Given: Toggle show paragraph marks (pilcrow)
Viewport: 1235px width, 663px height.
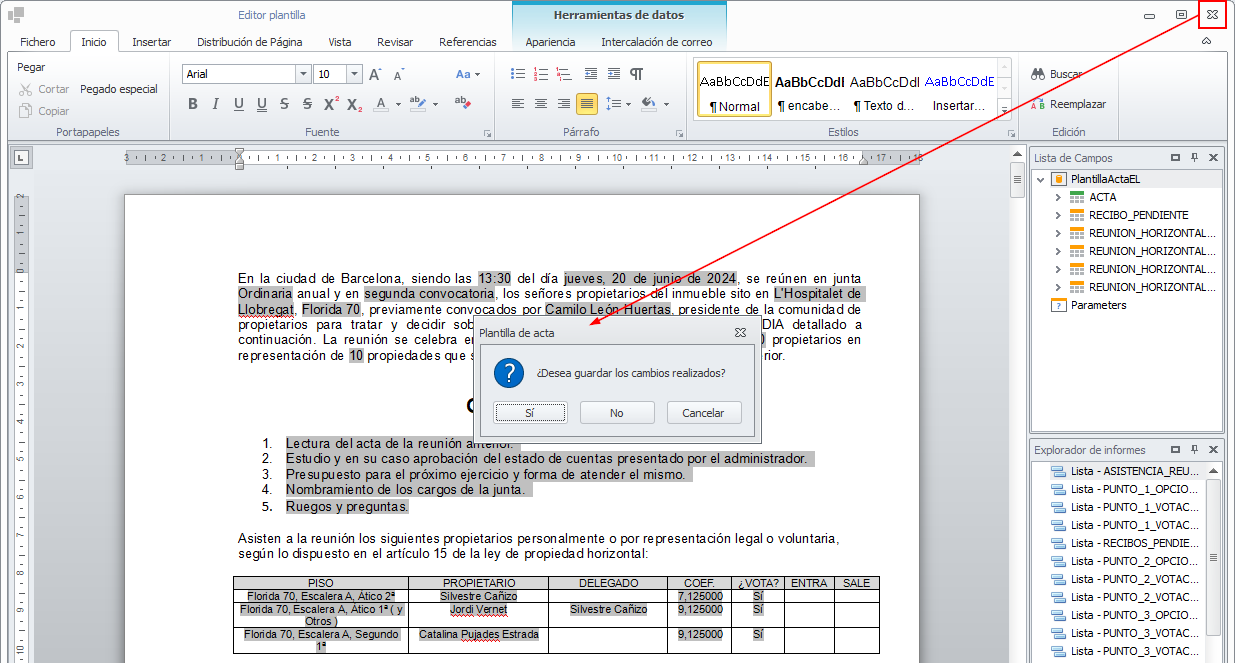Looking at the screenshot, I should tap(637, 74).
